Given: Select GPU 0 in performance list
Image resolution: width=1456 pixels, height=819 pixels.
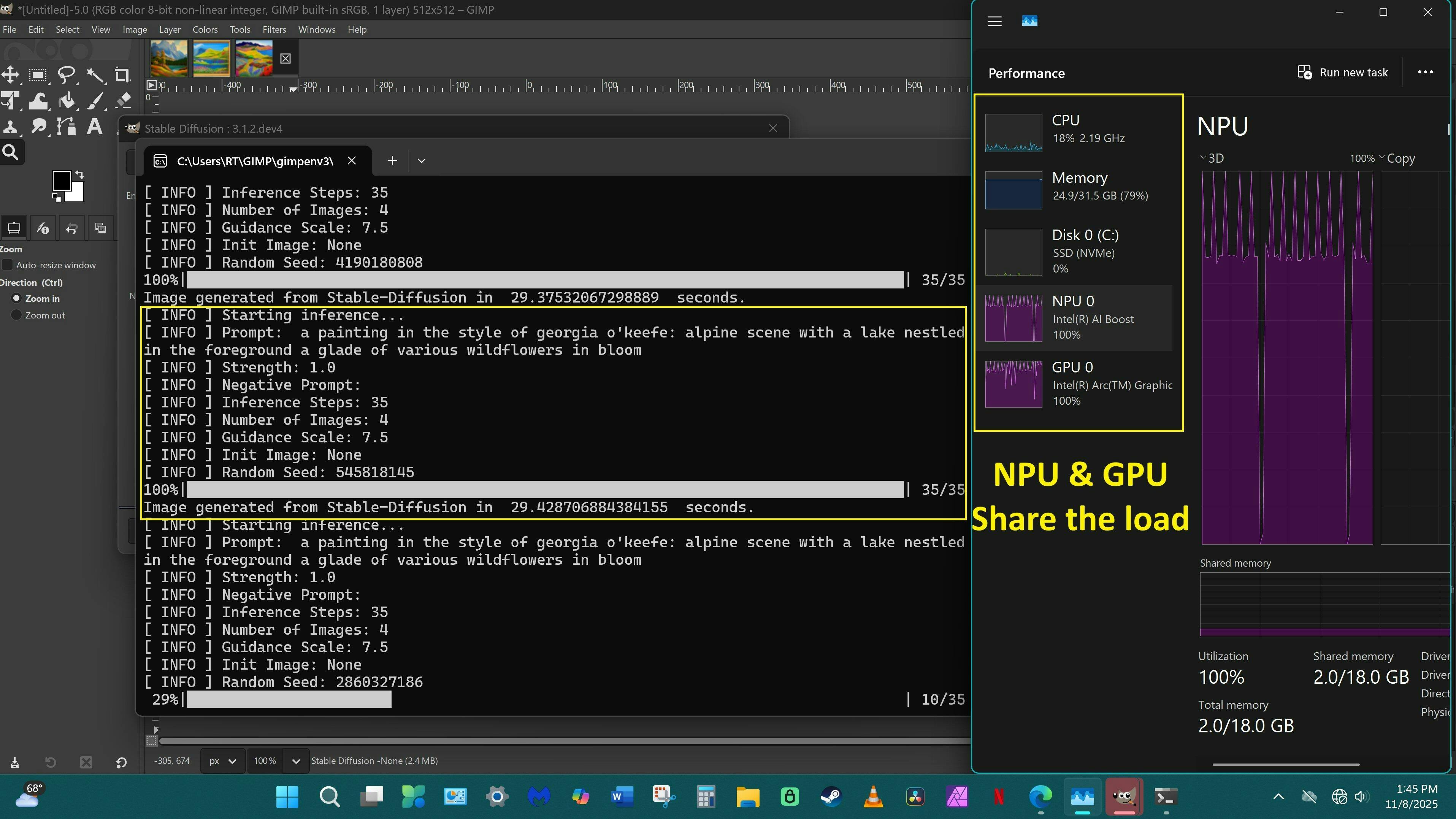Looking at the screenshot, I should [x=1079, y=384].
